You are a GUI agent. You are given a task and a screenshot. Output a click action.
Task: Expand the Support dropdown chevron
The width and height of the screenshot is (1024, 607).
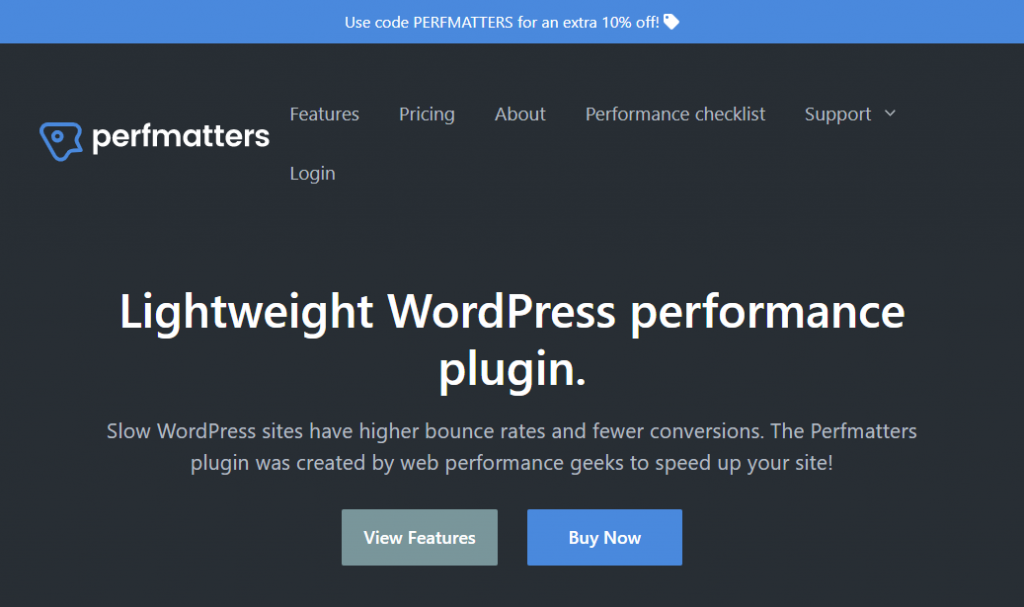tap(890, 114)
